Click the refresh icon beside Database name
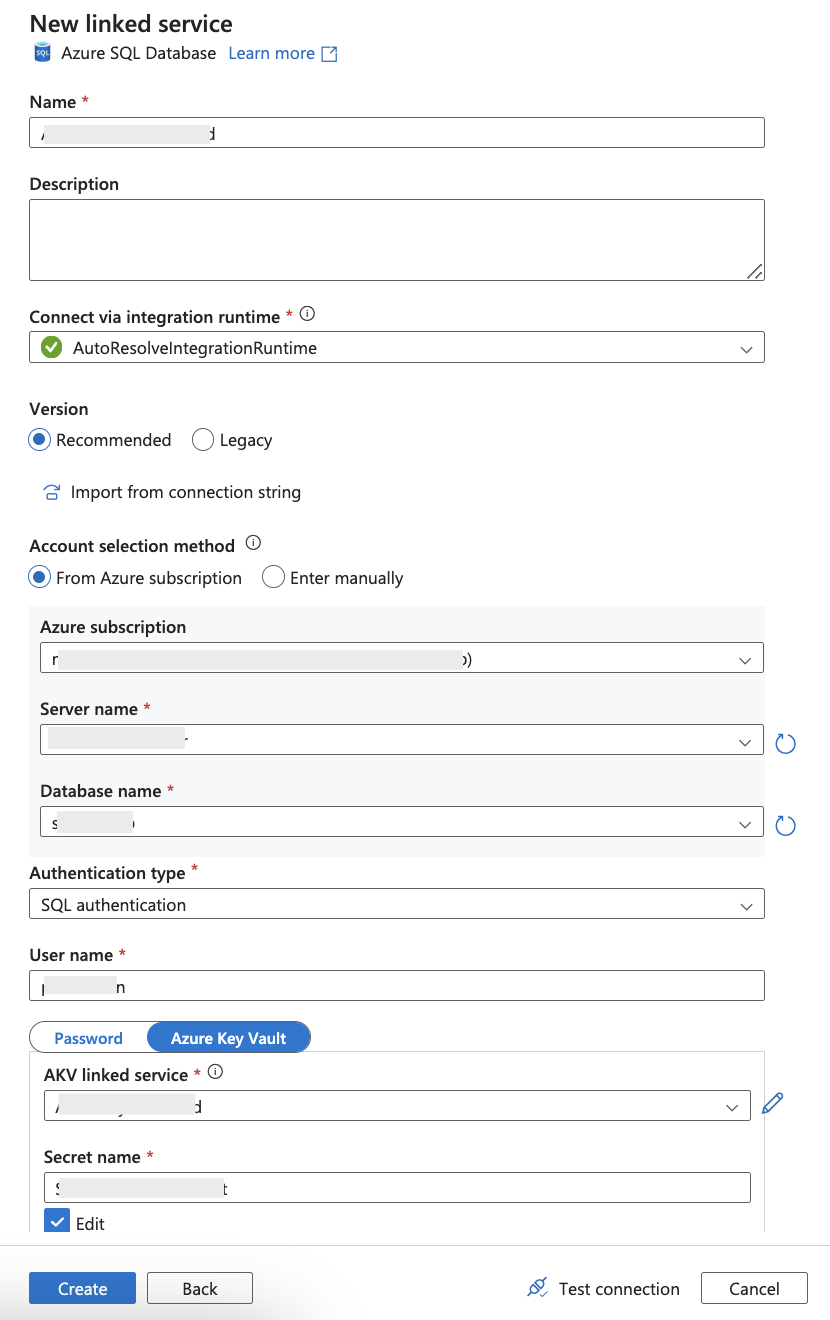The height and width of the screenshot is (1320, 830). point(785,825)
